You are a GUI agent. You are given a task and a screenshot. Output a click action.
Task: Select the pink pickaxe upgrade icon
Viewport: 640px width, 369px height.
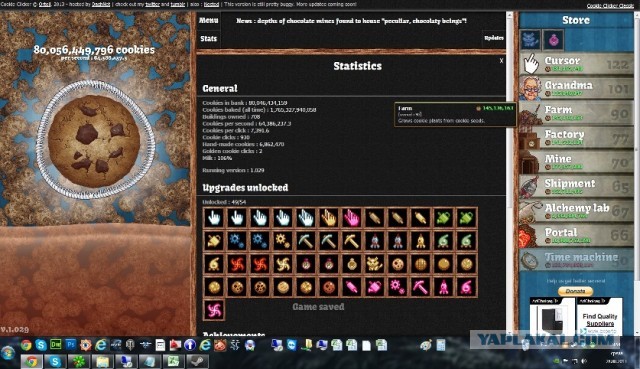[x=420, y=287]
